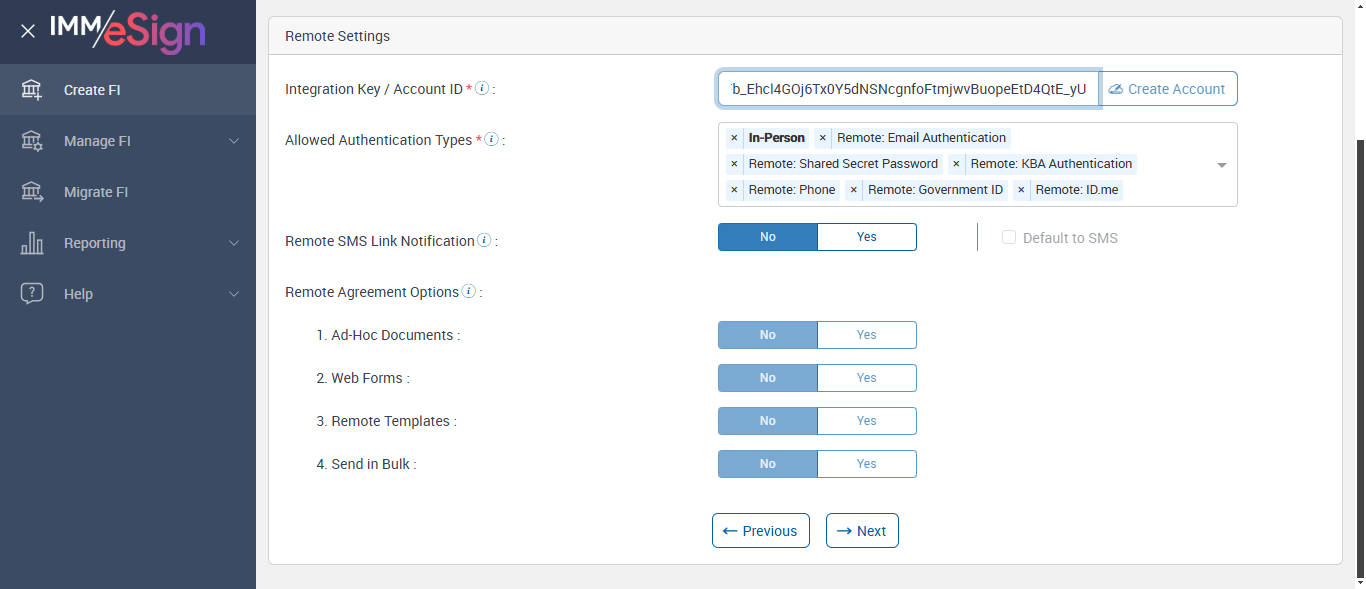The width and height of the screenshot is (1366, 589).
Task: Click the Migrate FI sidebar icon
Action: 32,192
